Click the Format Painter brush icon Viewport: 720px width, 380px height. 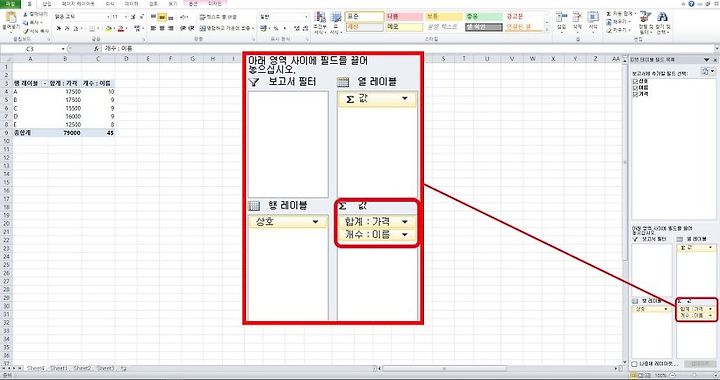pyautogui.click(x=26, y=31)
